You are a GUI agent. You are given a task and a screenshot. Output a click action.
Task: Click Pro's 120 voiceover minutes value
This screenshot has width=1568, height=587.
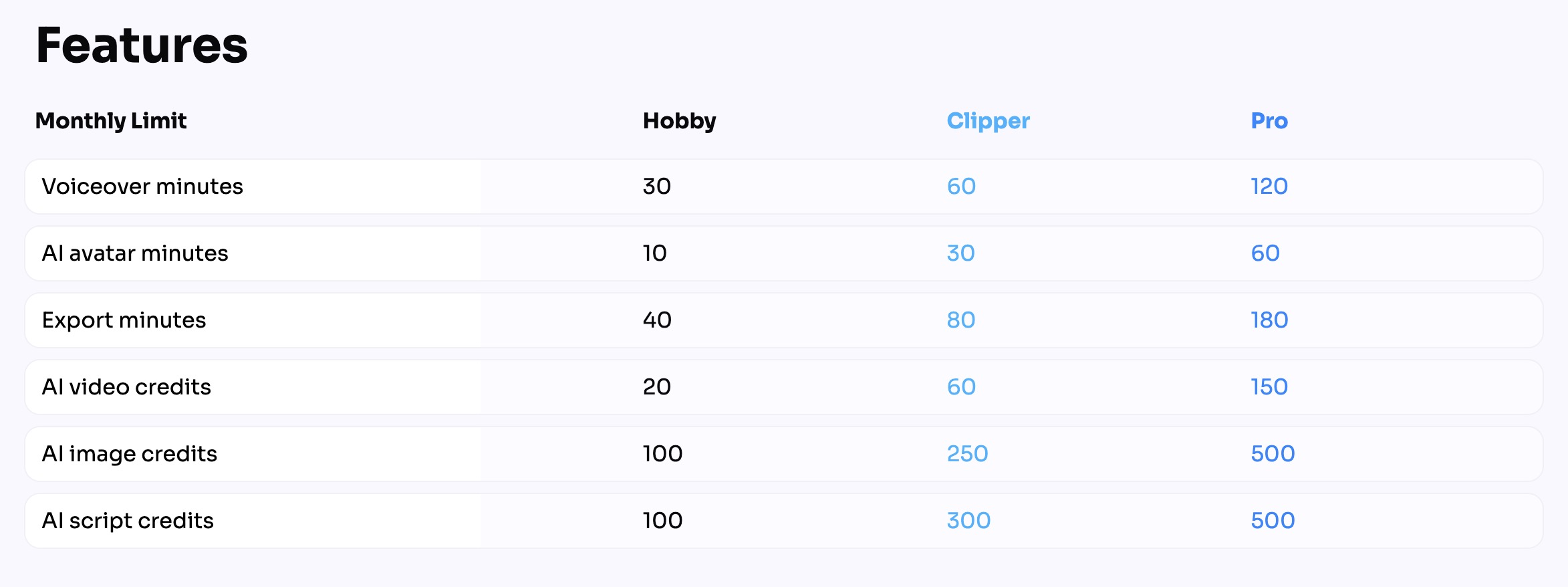[1269, 186]
